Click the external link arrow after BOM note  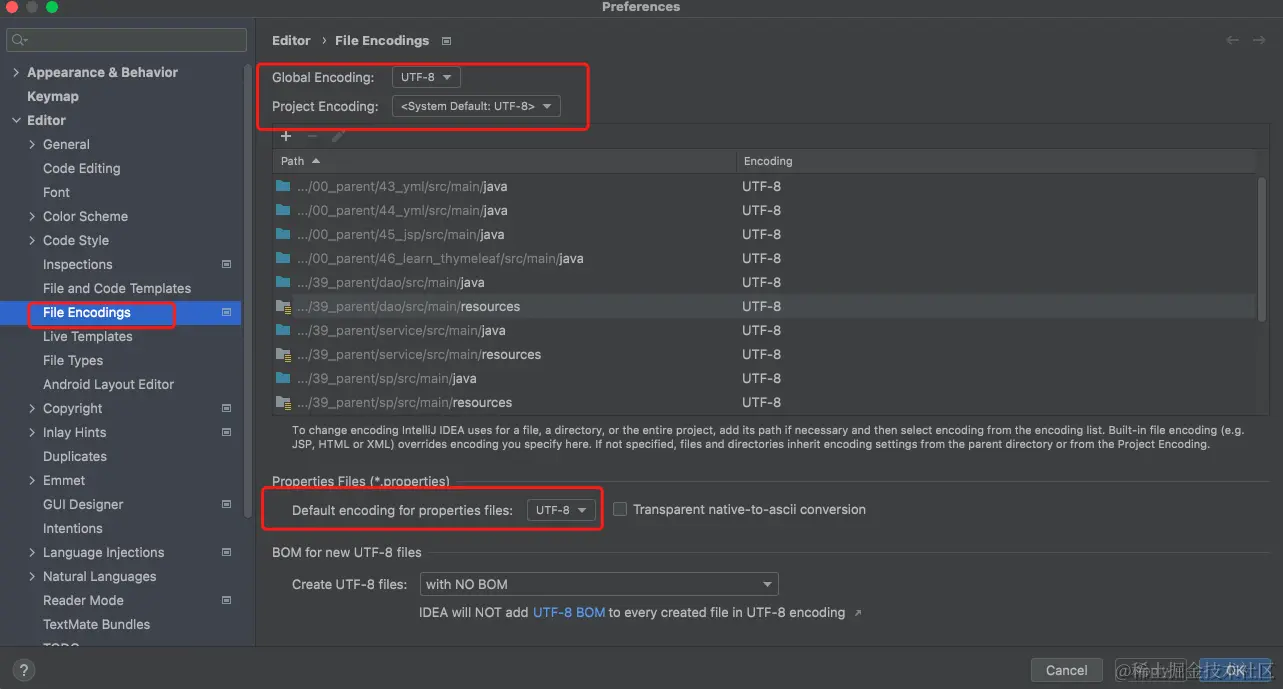[858, 613]
